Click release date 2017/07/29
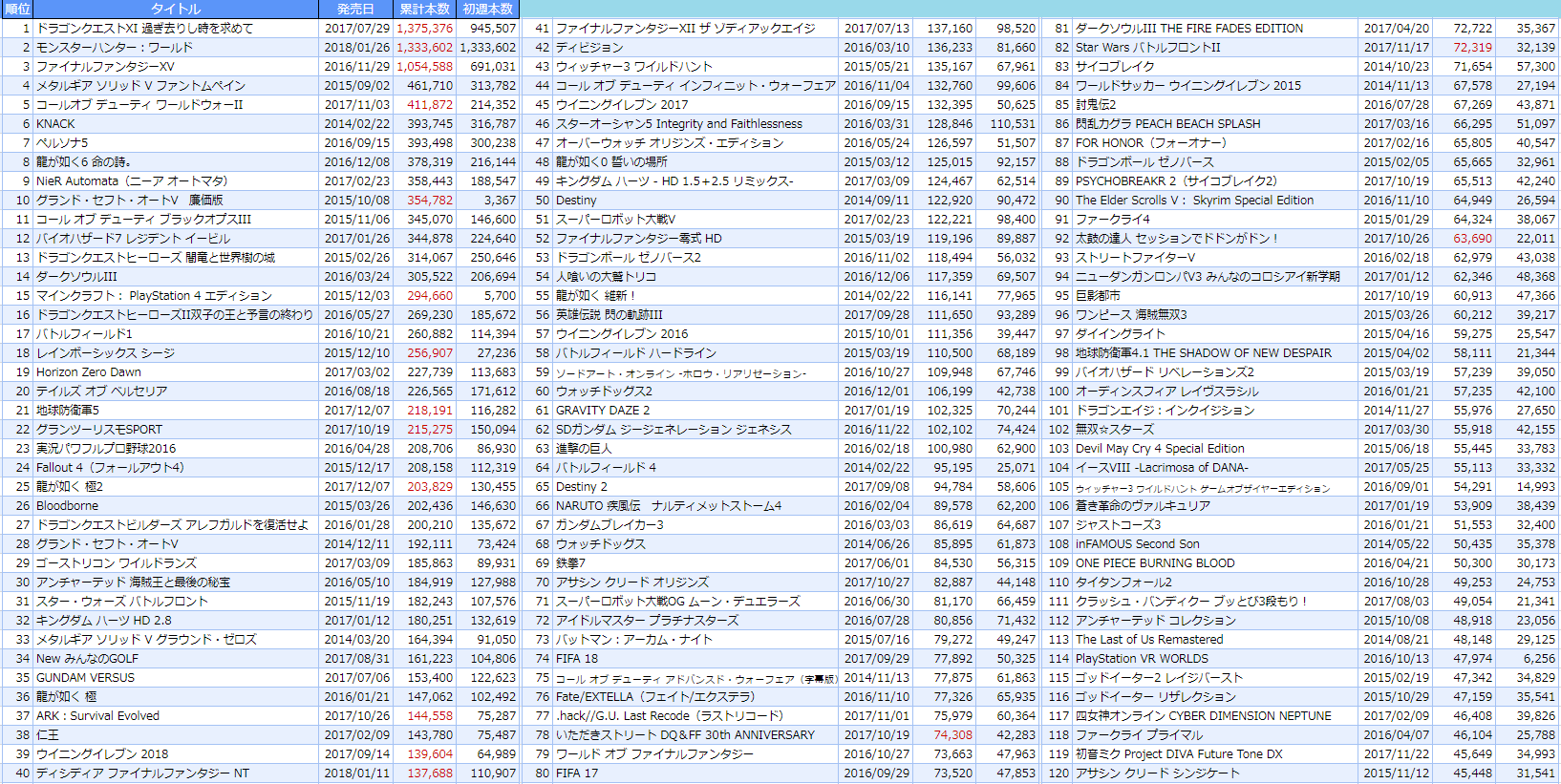The image size is (1561, 784). pyautogui.click(x=357, y=29)
